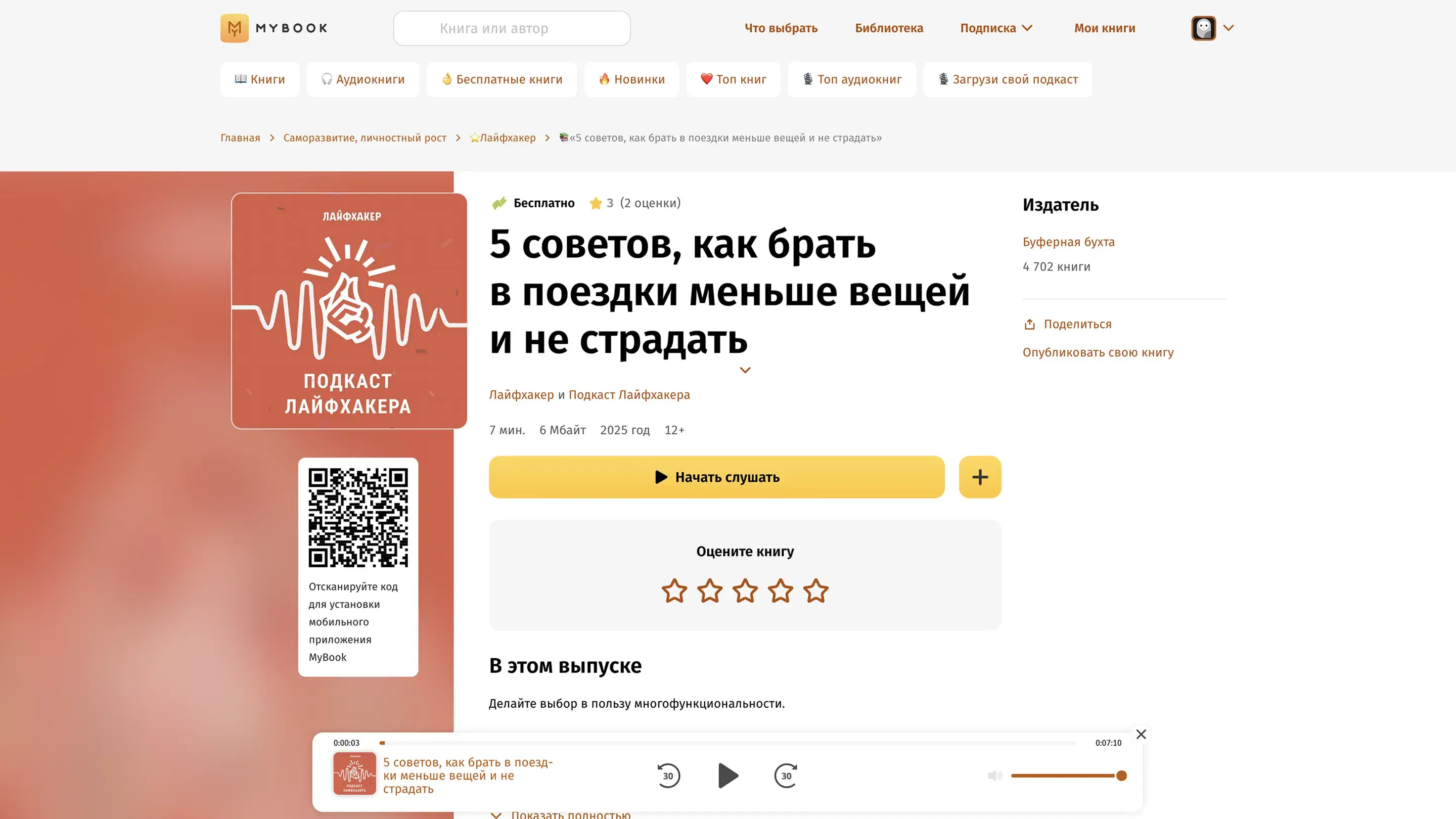Rate the book five stars
1456x819 pixels.
tap(815, 590)
